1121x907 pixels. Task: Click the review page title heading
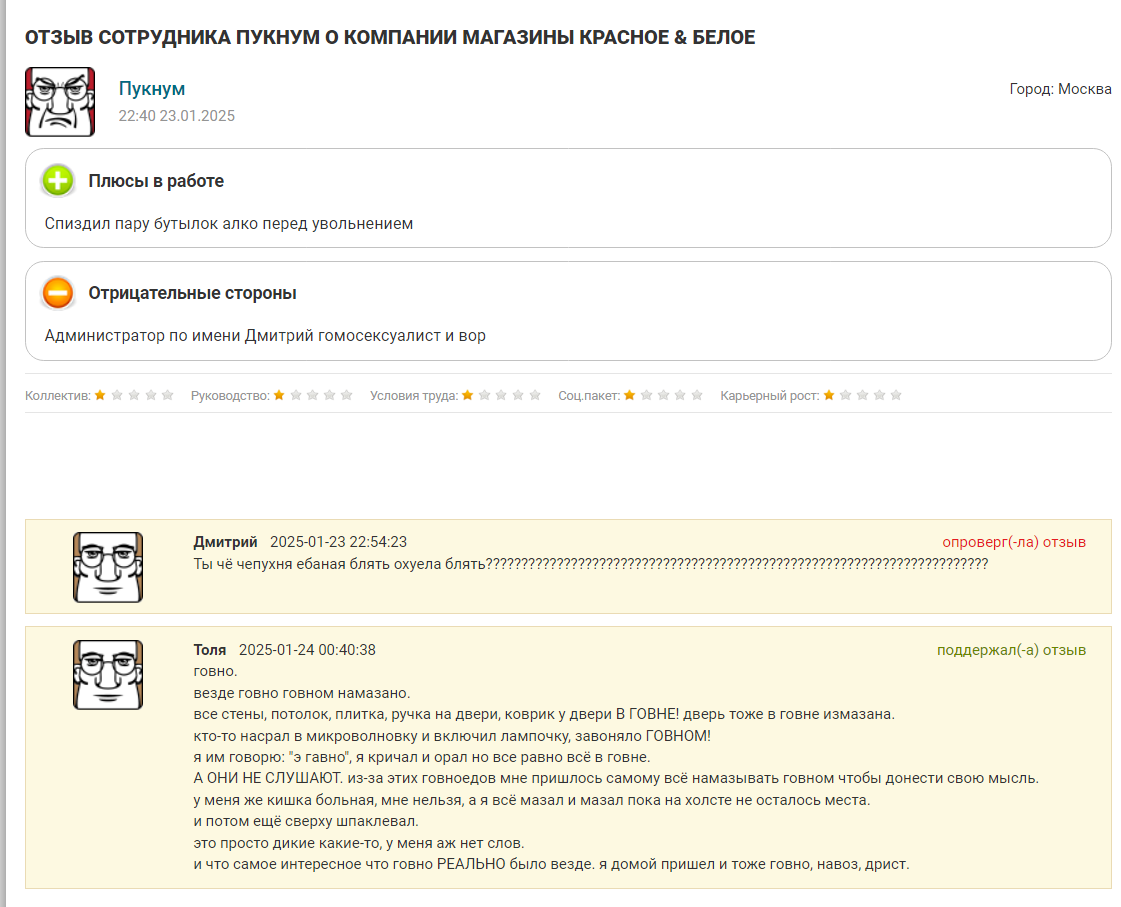(390, 37)
